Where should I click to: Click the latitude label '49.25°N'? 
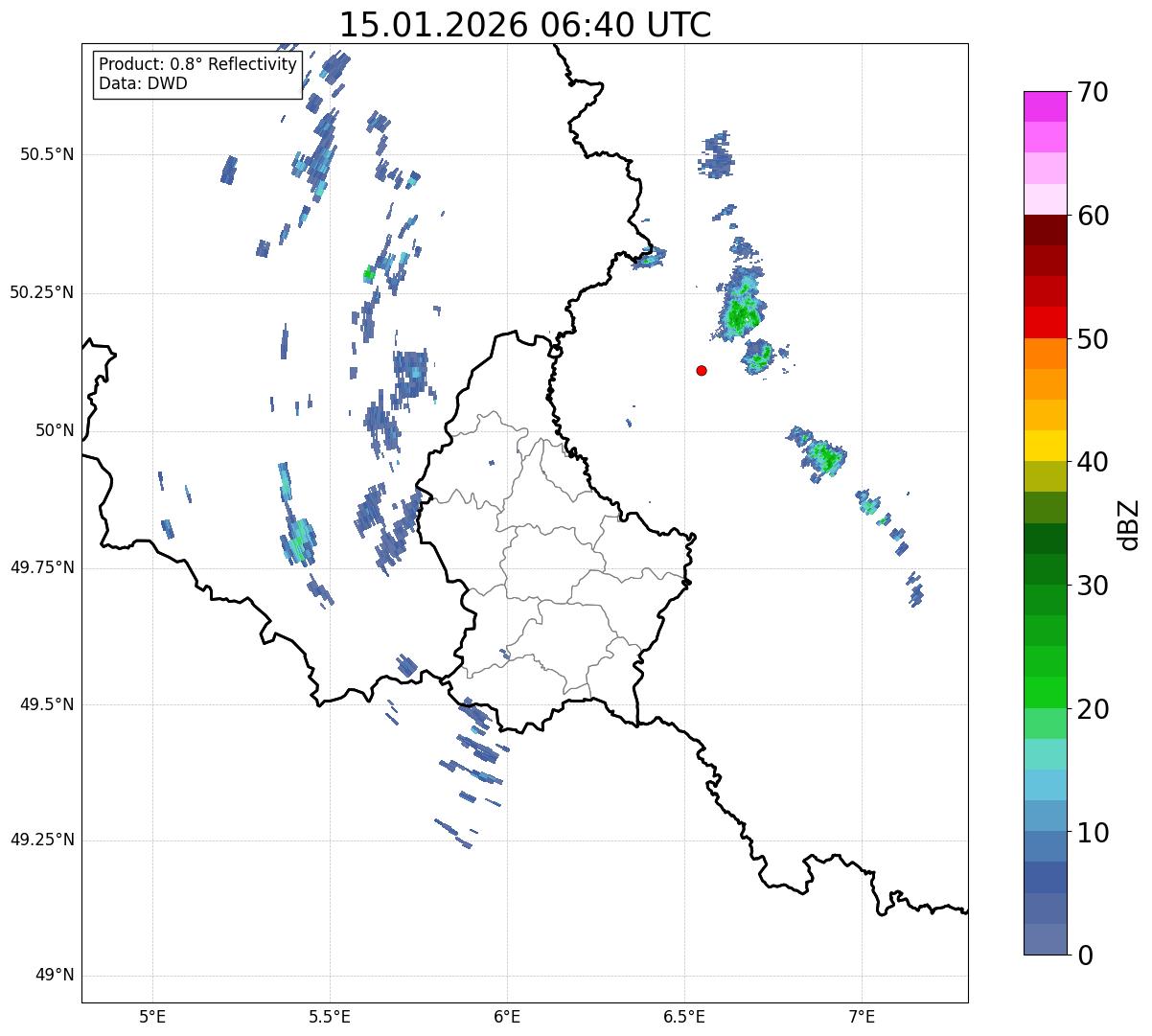pyautogui.click(x=41, y=840)
